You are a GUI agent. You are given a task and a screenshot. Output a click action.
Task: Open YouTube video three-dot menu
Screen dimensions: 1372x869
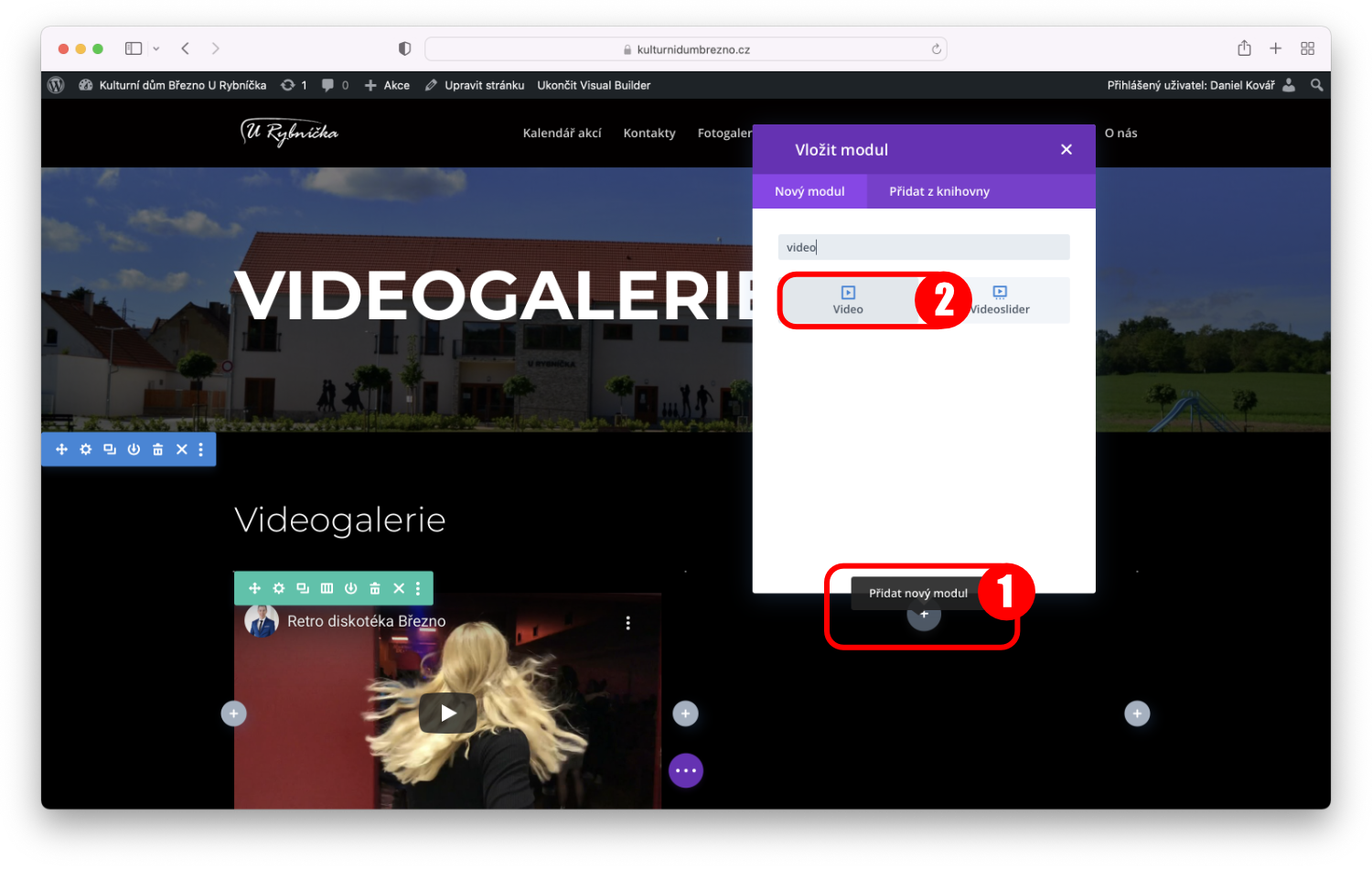tap(627, 623)
